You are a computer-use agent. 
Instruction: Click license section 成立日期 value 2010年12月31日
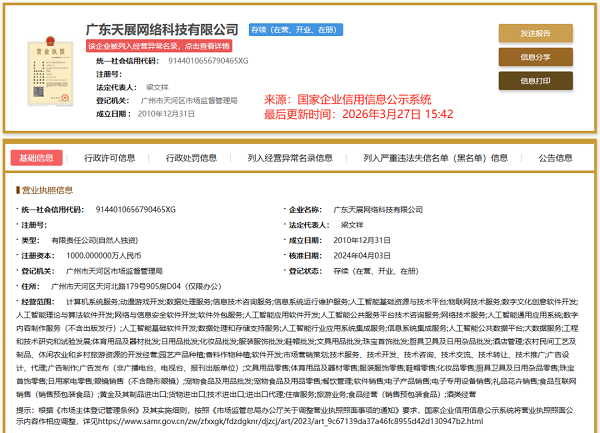point(362,240)
